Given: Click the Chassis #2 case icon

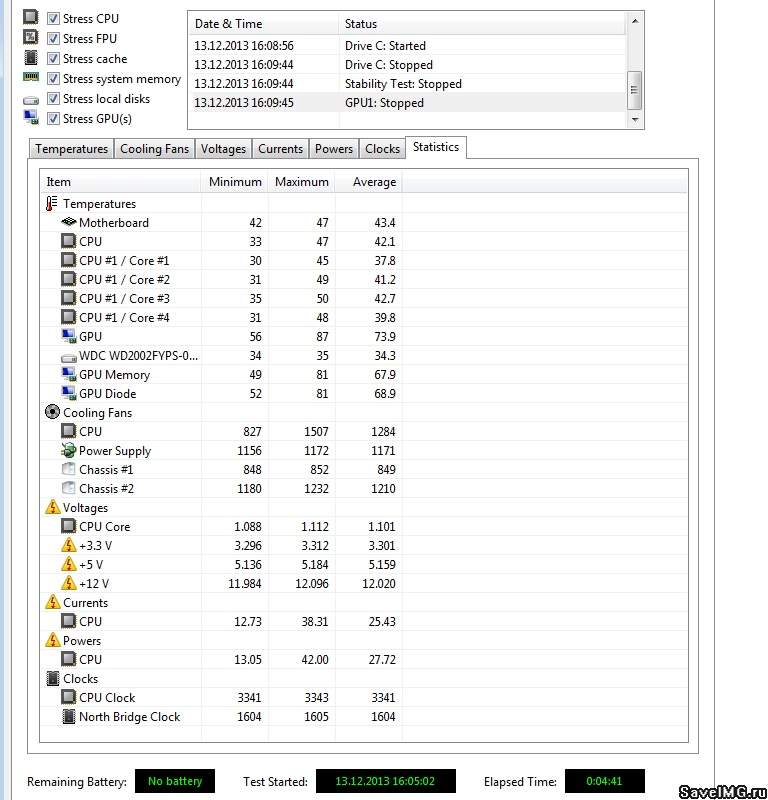Looking at the screenshot, I should point(68,488).
